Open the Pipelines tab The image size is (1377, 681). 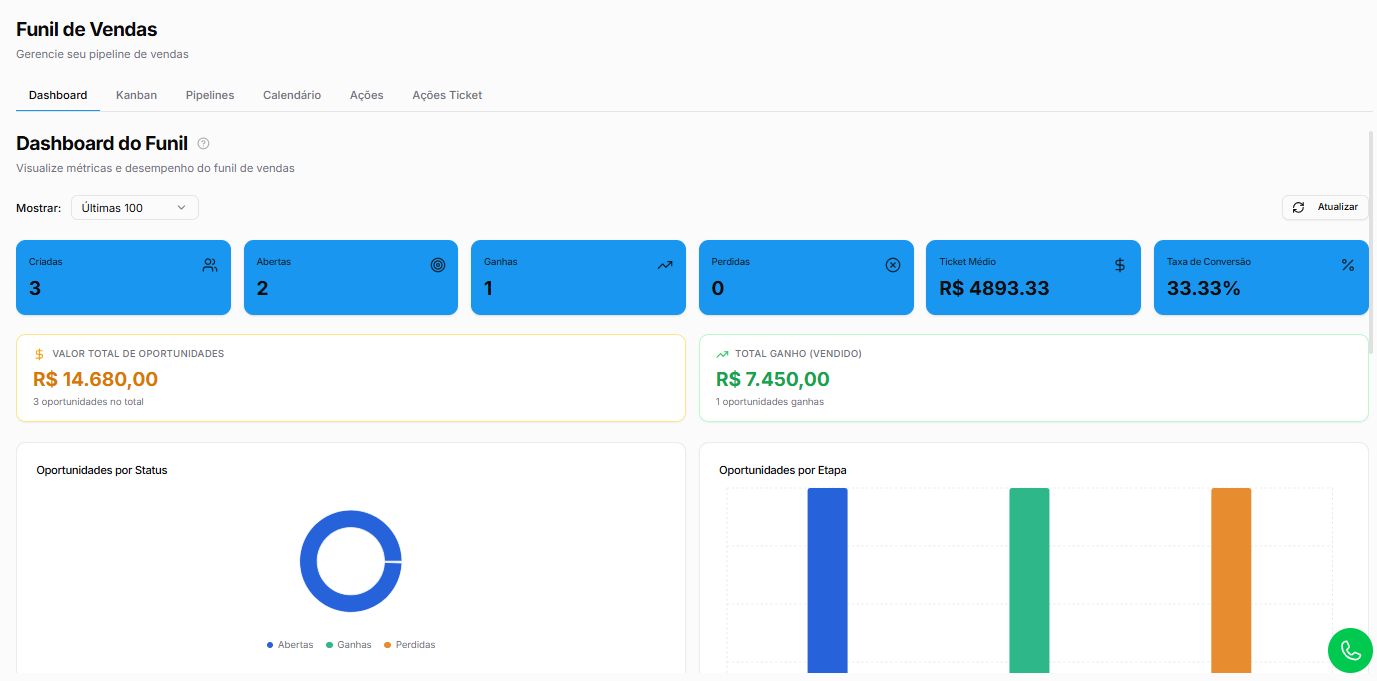tap(210, 95)
